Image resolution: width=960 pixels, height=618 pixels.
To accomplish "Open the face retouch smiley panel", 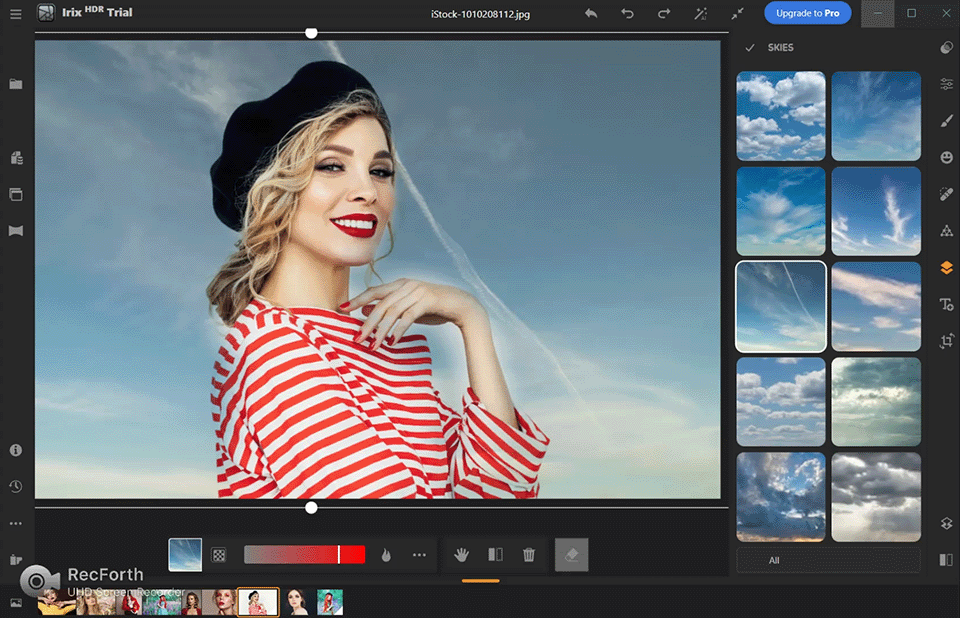I will click(x=946, y=157).
